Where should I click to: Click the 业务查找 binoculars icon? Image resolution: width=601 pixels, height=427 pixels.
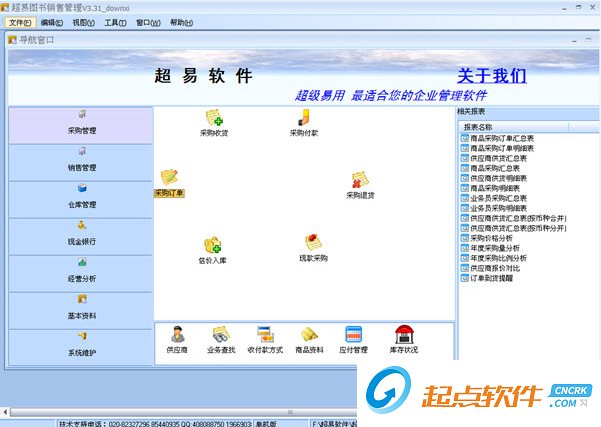(x=221, y=339)
